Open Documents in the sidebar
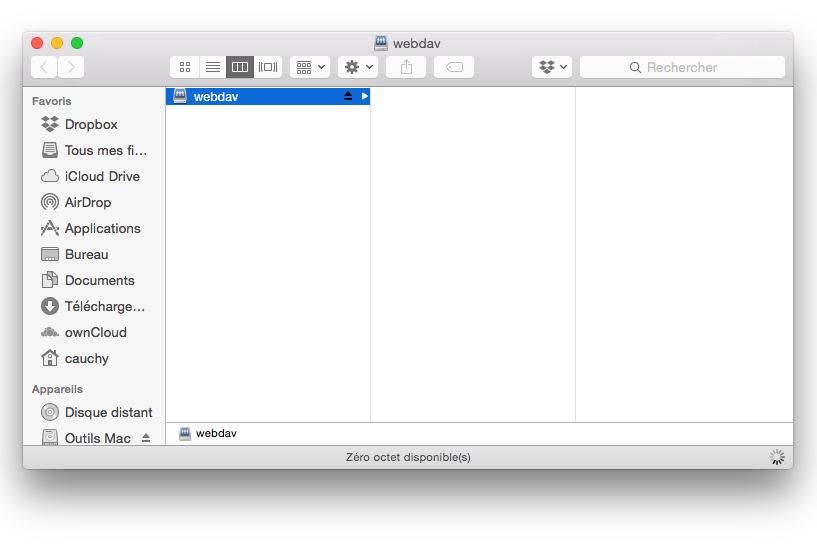The image size is (817, 550). tap(94, 281)
